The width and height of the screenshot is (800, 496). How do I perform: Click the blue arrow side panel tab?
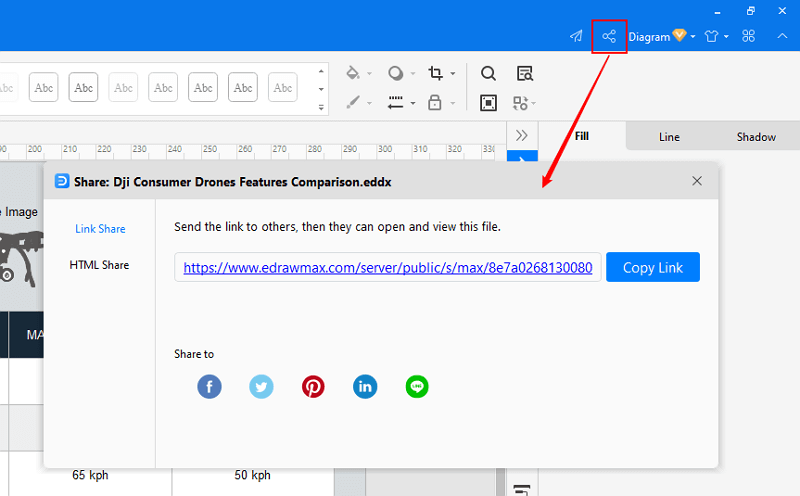(522, 156)
